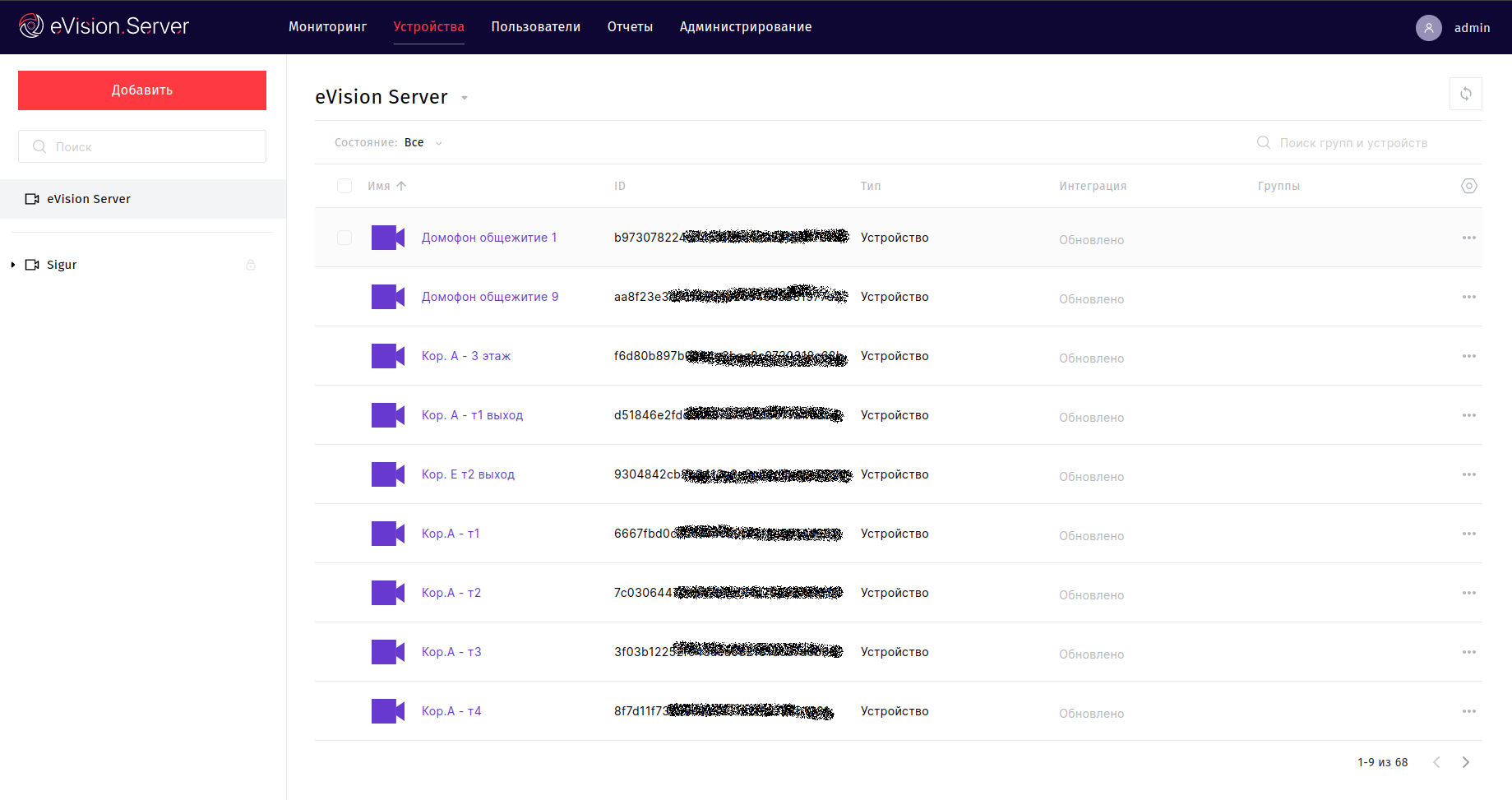This screenshot has width=1512, height=800.
Task: Open more options for Кор.А - т3
Action: click(x=1468, y=652)
